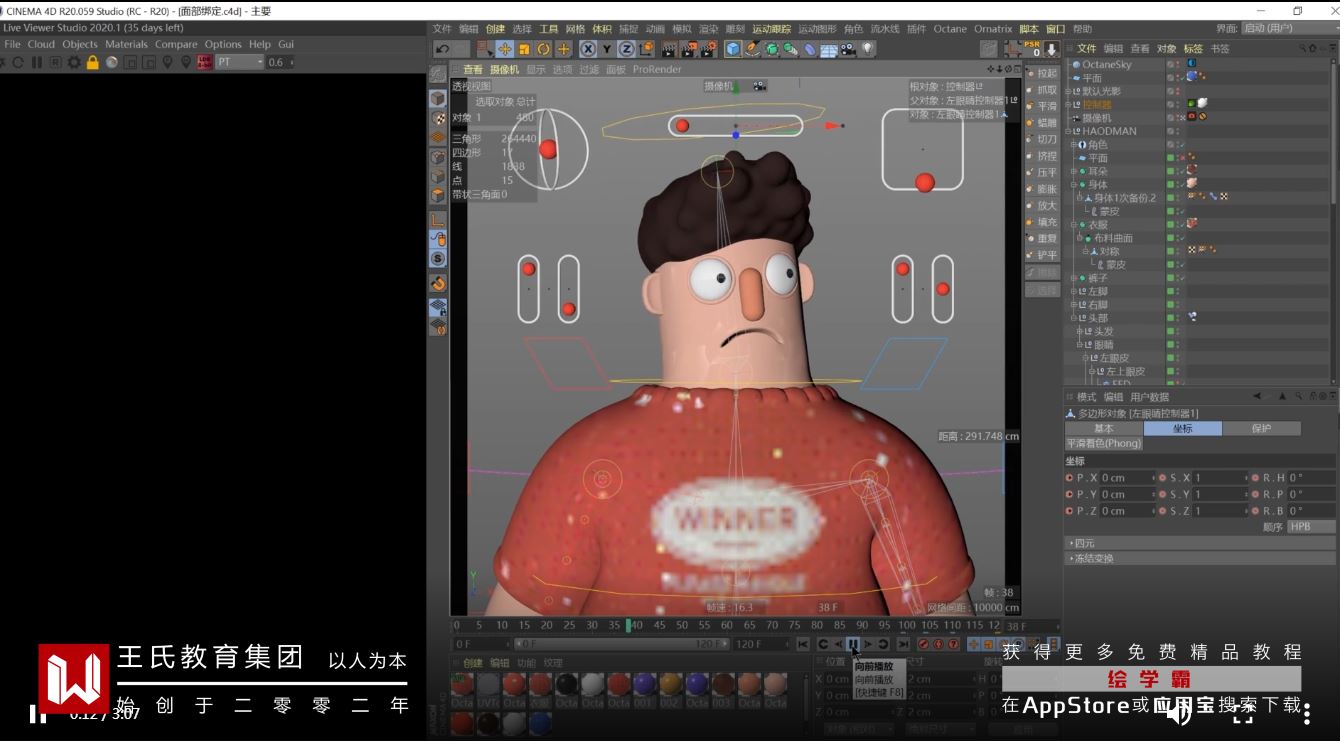Image resolution: width=1340 pixels, height=741 pixels.
Task: Click the Floor/environment grid icon in toolbar
Action: [x=829, y=49]
